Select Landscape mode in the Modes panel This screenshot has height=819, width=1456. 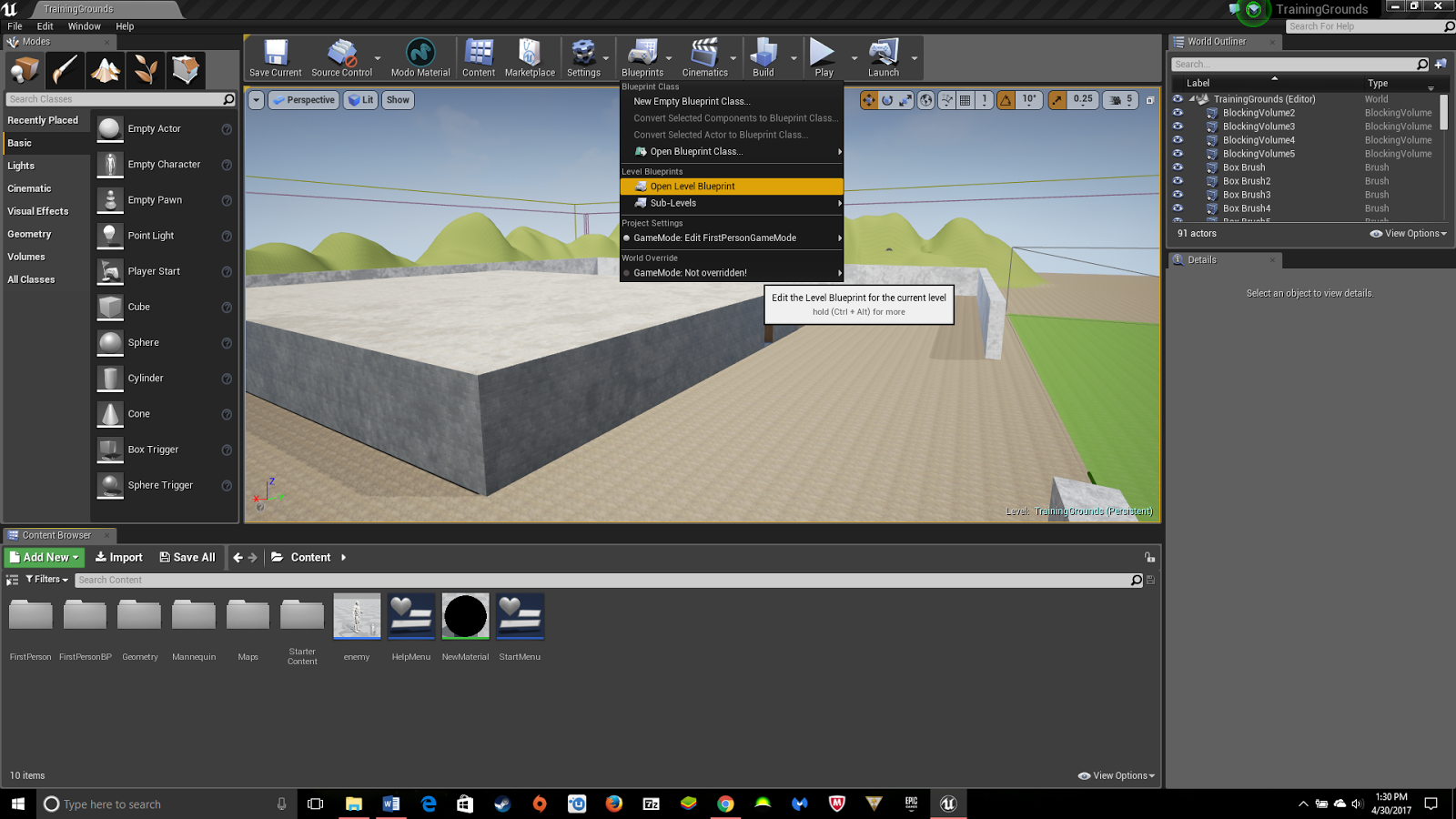pyautogui.click(x=105, y=69)
